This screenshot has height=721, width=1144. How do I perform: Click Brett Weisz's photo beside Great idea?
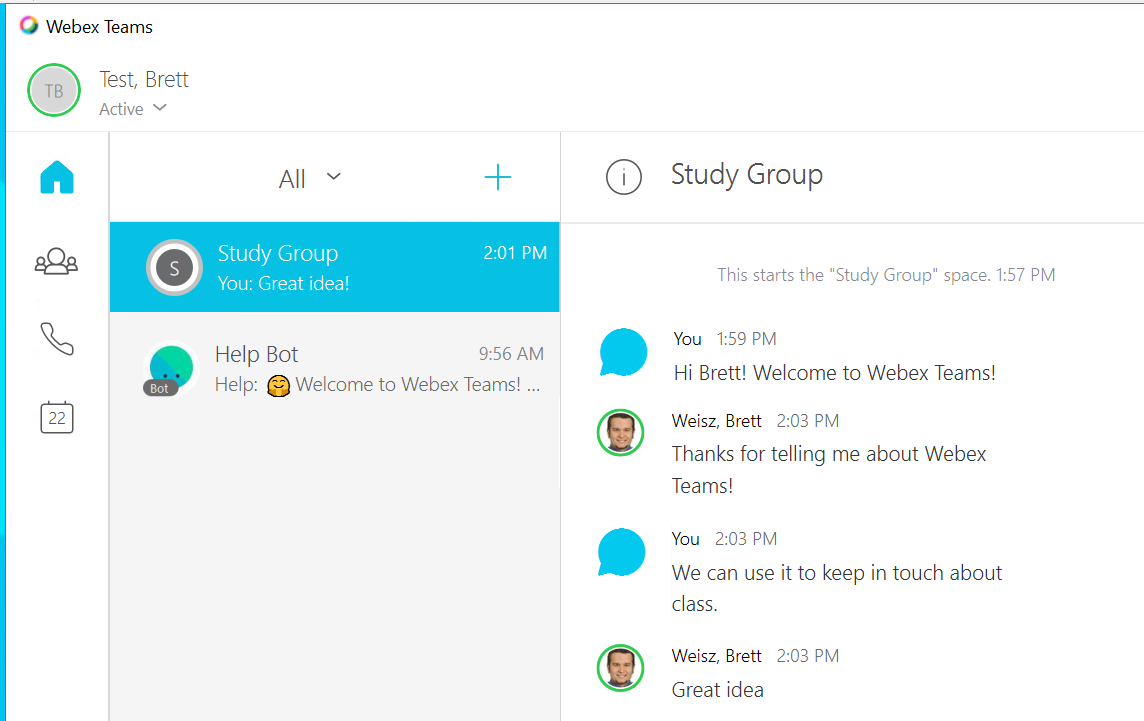click(x=620, y=668)
